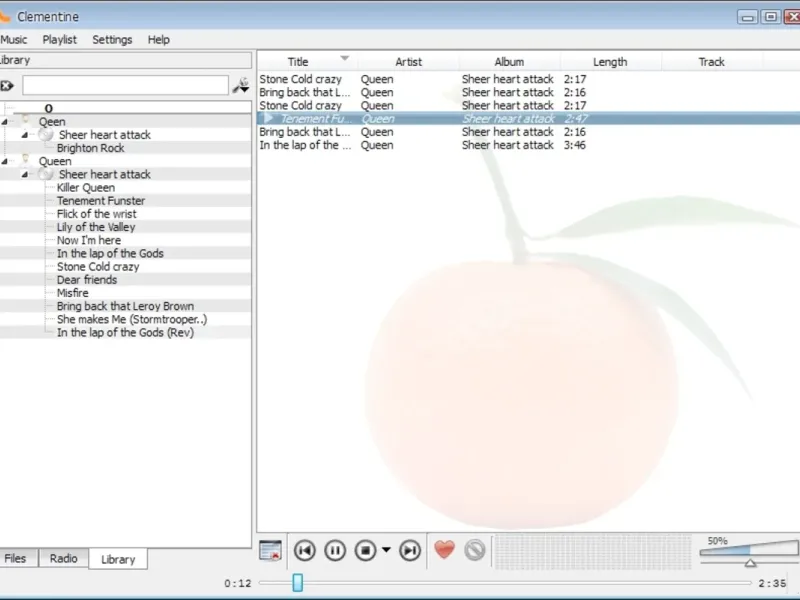Select Killer Queen in library
The image size is (800, 600).
point(86,188)
